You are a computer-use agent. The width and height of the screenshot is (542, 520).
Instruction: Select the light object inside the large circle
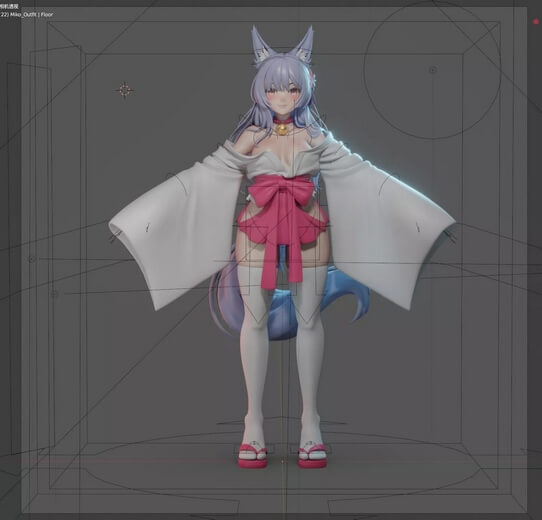coord(432,70)
